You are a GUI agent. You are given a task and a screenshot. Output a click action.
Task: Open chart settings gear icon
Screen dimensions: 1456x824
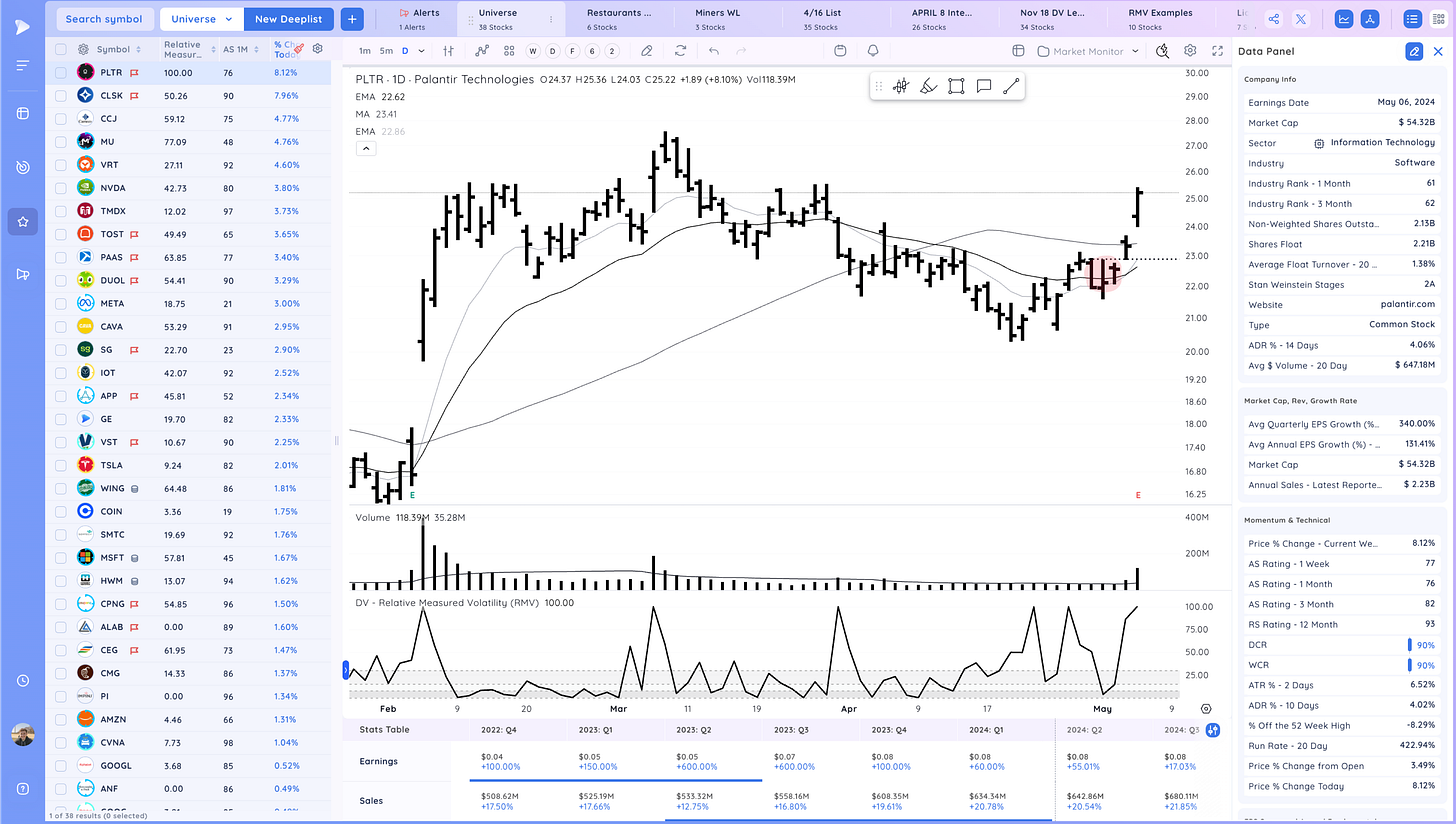1190,50
